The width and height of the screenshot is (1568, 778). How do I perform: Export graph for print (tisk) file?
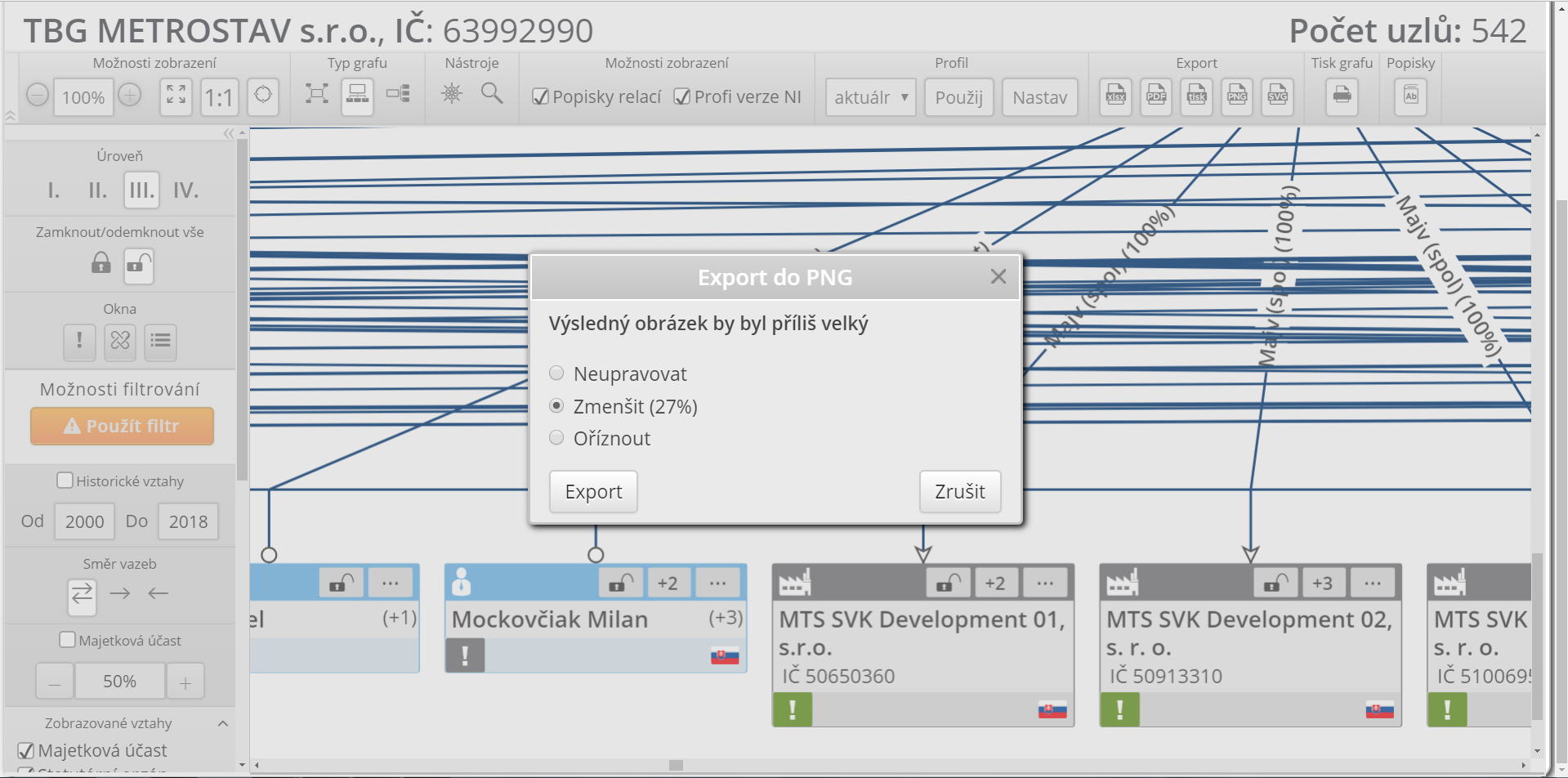(x=1196, y=96)
